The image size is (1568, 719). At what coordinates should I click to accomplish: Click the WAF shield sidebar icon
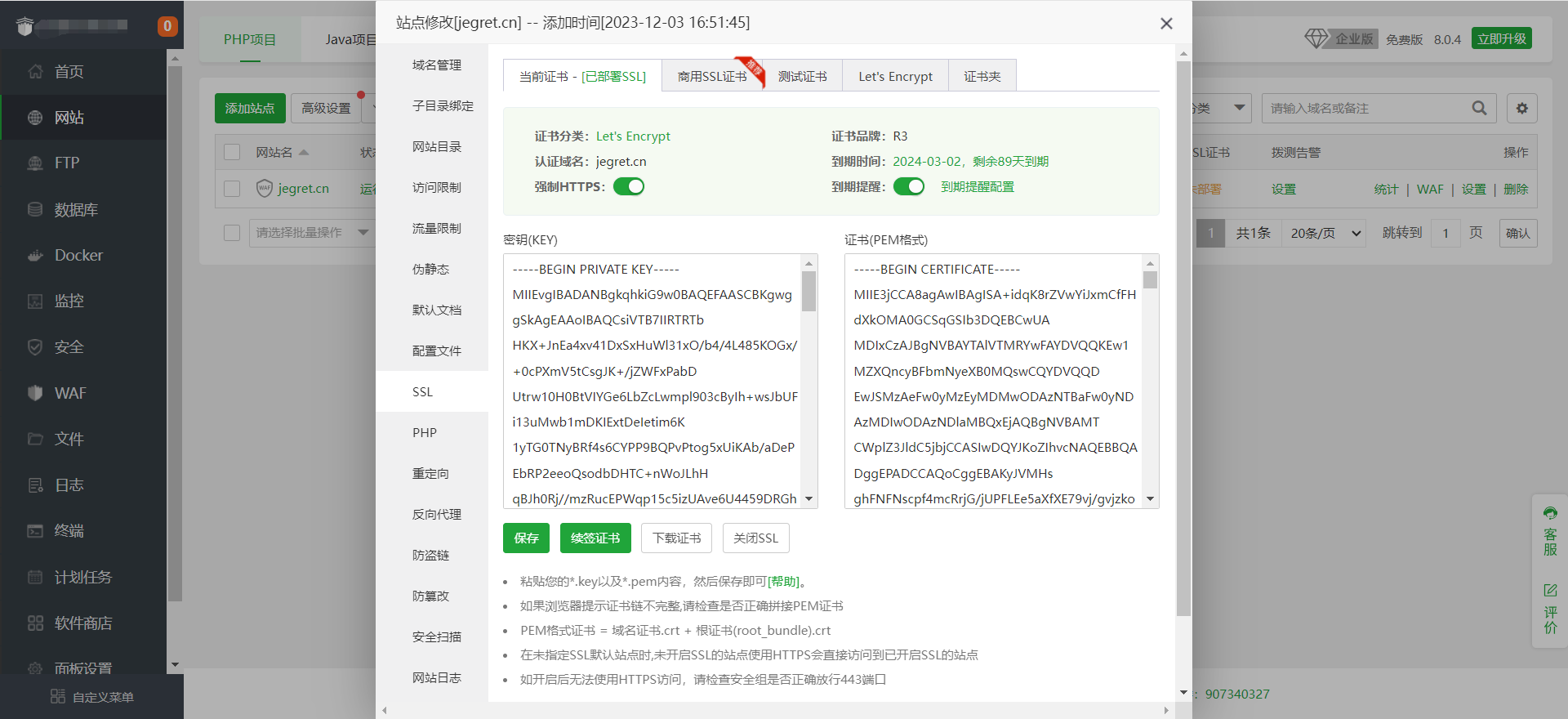pos(35,393)
